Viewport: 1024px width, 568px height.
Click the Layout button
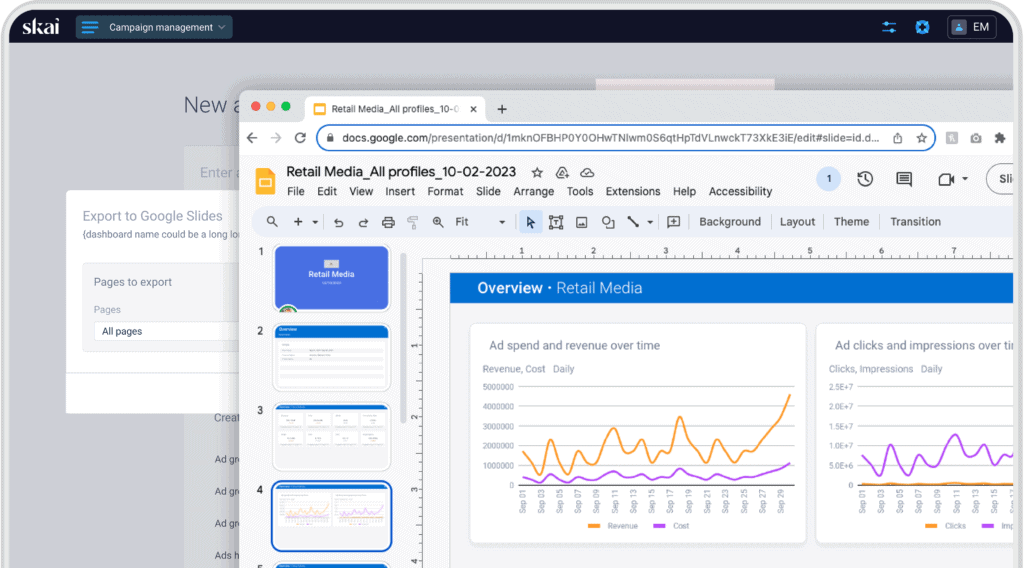(x=797, y=222)
